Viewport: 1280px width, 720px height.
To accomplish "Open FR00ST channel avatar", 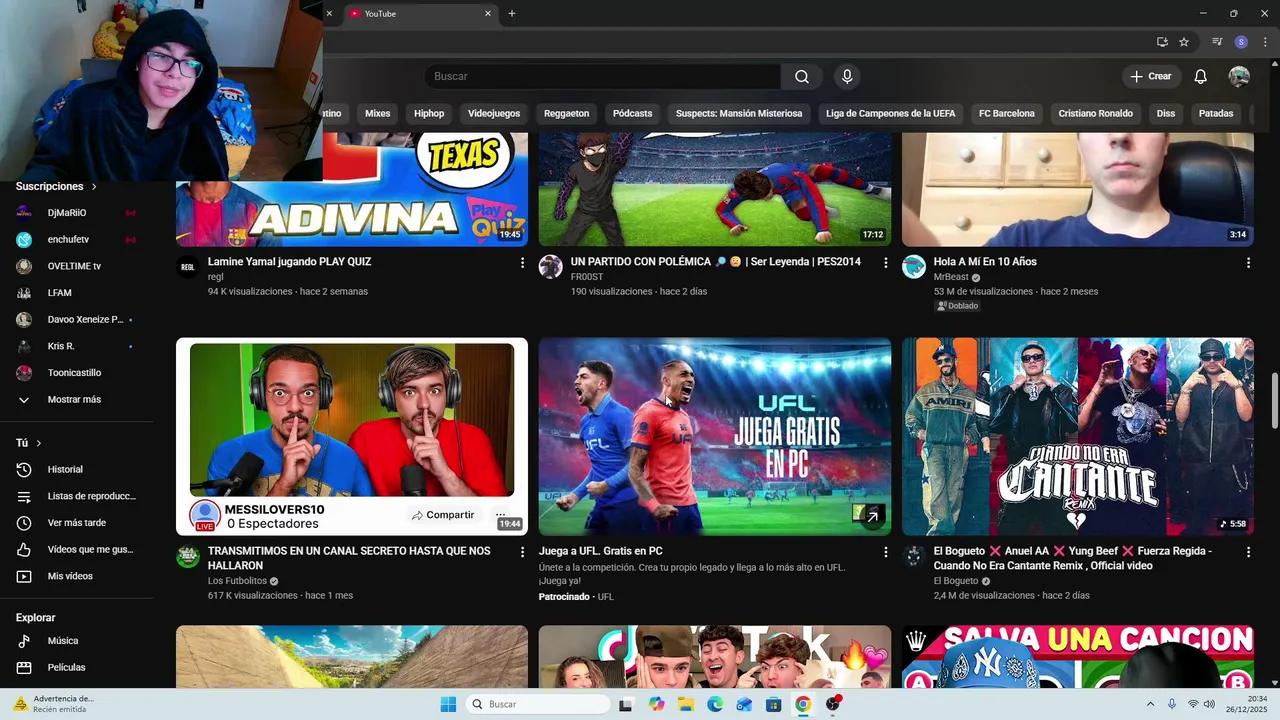I will [x=551, y=266].
